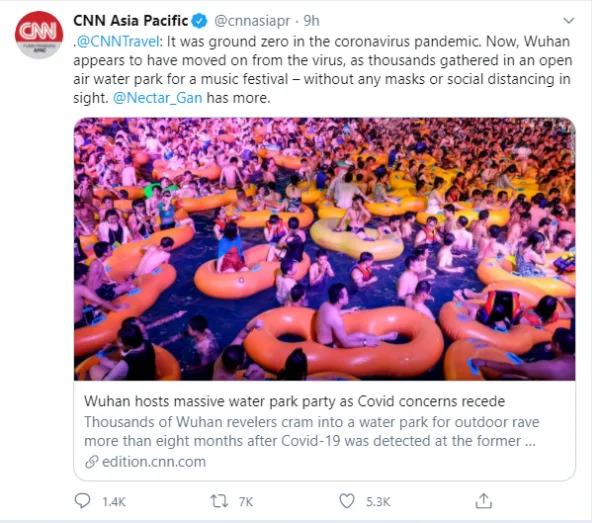The width and height of the screenshot is (600, 523).
Task: Click the reply speech bubble icon
Action: pos(82,501)
